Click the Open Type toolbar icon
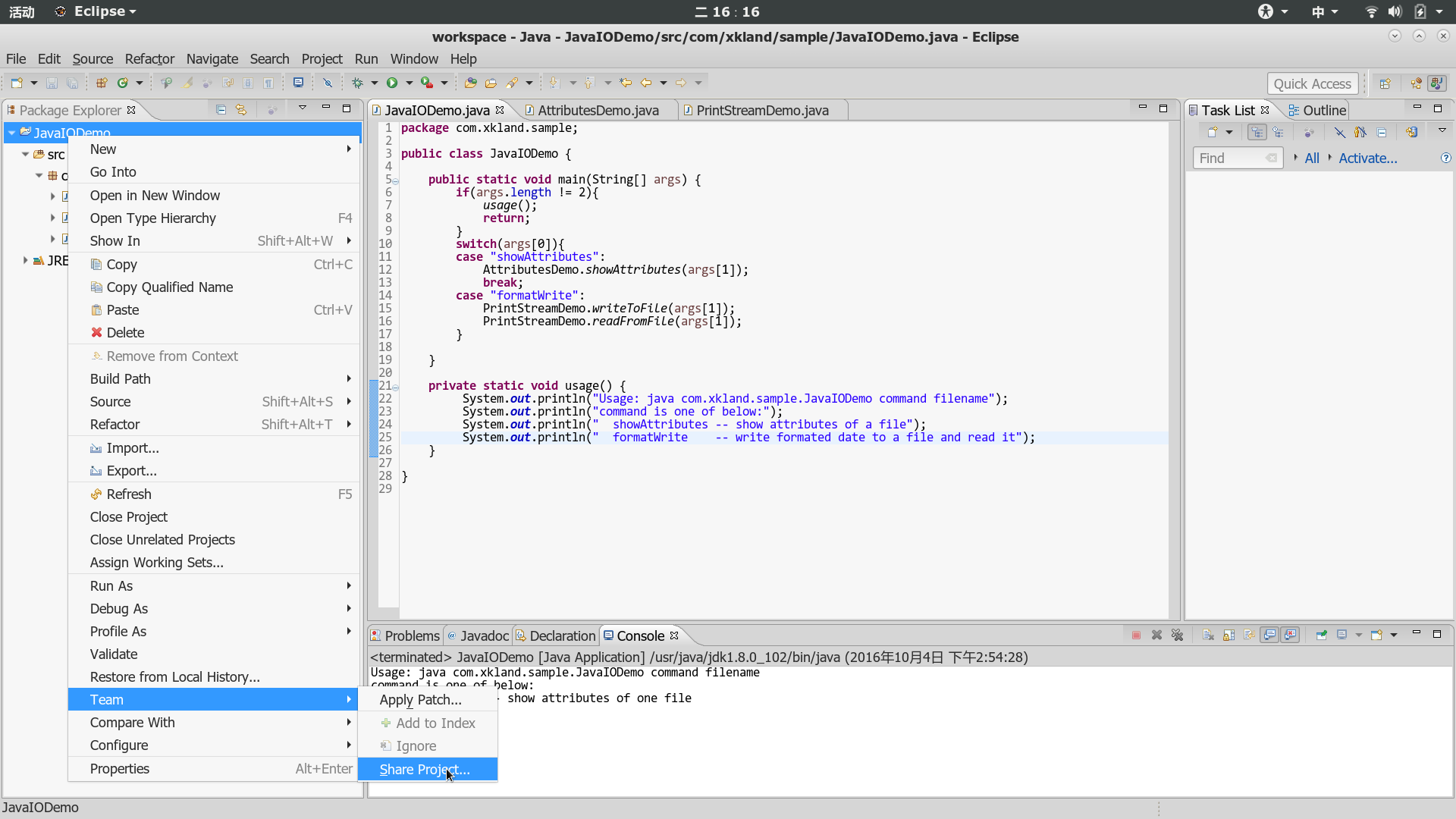 point(471,83)
